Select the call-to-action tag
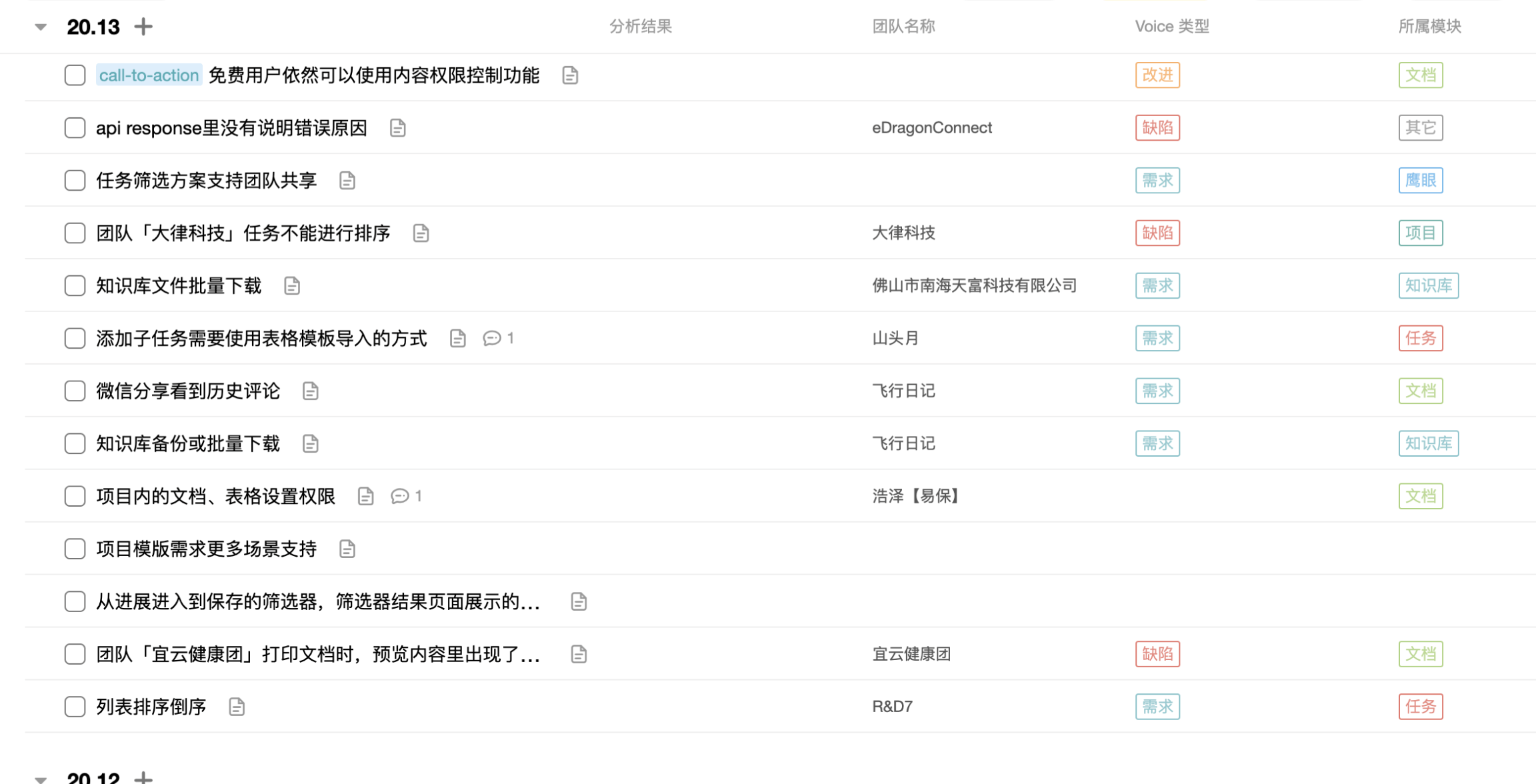1536x784 pixels. pyautogui.click(x=149, y=75)
